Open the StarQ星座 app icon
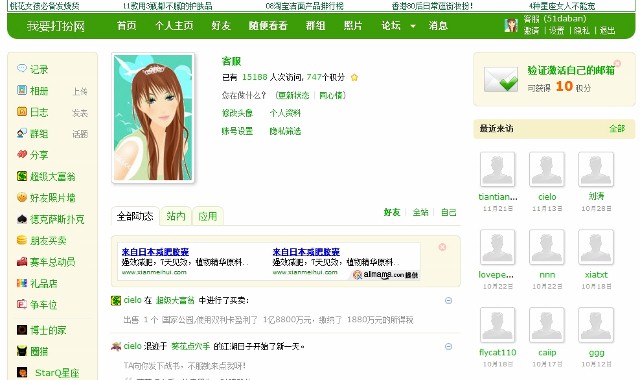This screenshot has height=380, width=640. point(22,372)
